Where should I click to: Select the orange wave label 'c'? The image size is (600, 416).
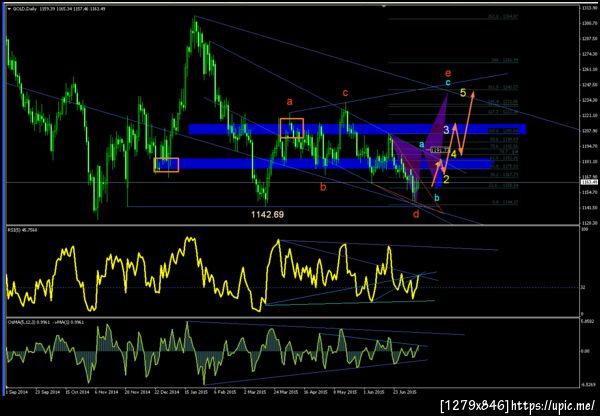pos(345,92)
